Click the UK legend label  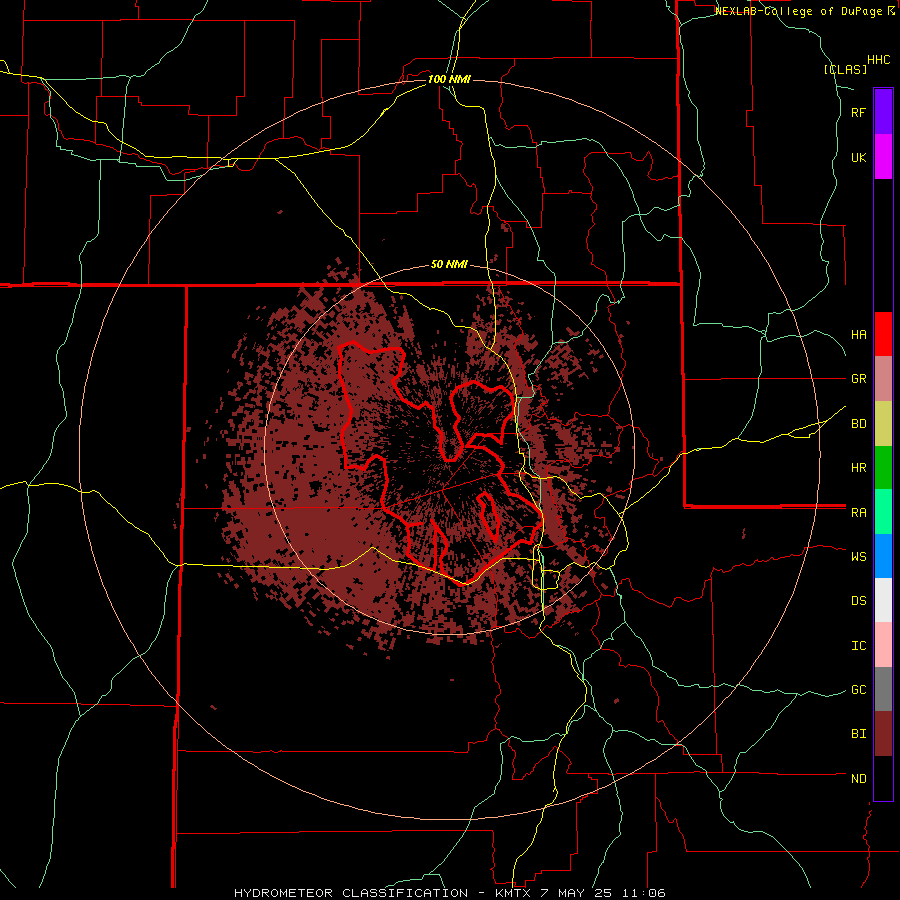coord(858,157)
